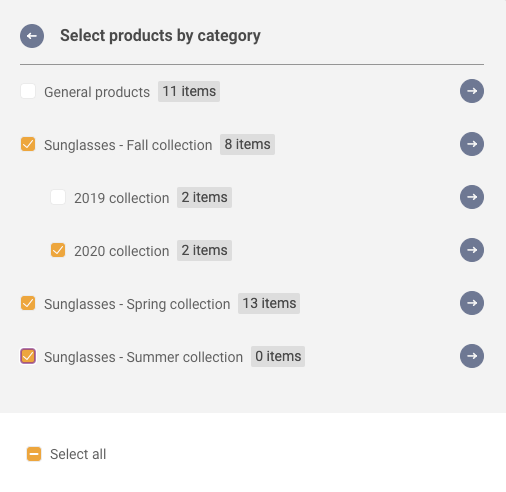Click the back arrow icon beside title
Image resolution: width=506 pixels, height=492 pixels.
pos(32,36)
